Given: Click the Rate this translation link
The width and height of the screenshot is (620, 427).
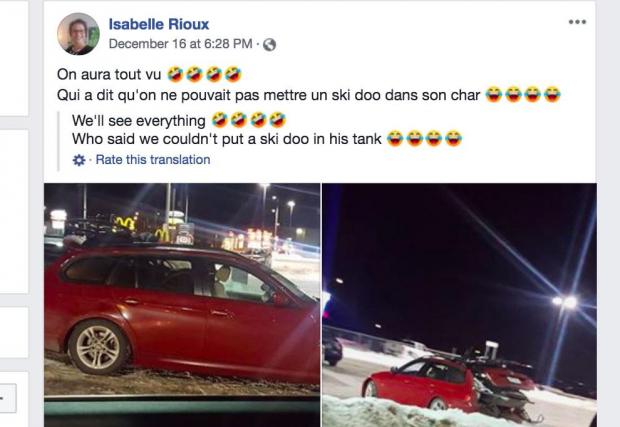Looking at the screenshot, I should (153, 160).
